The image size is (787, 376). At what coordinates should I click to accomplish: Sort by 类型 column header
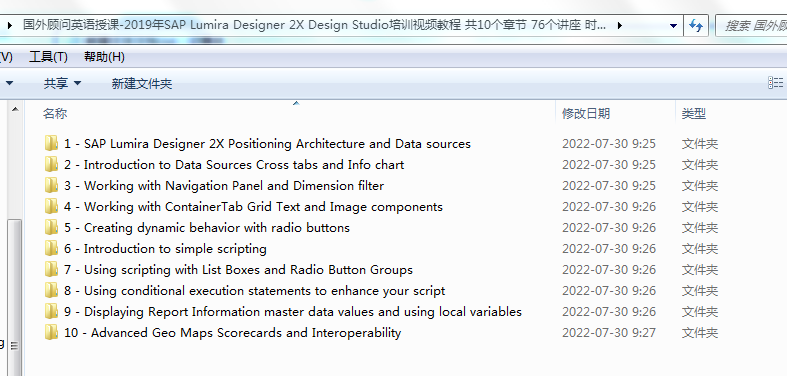pos(694,113)
